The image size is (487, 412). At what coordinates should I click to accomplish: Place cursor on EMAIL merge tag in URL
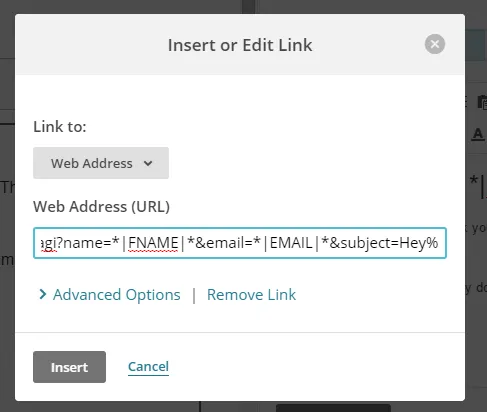[x=291, y=243]
